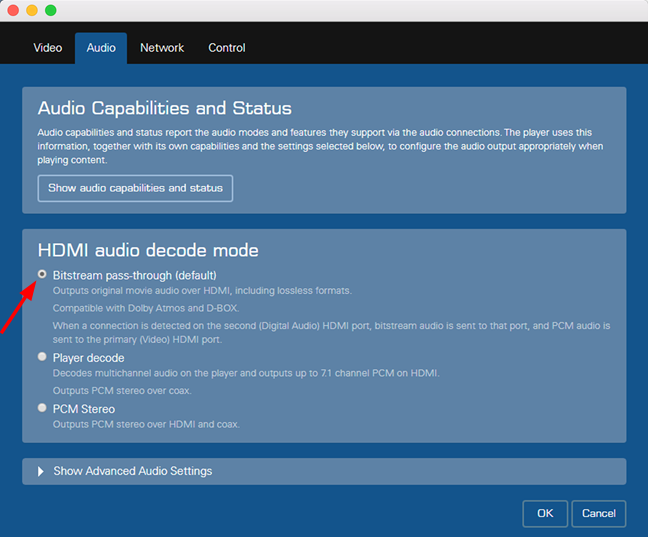Switch to the Video tab
The image size is (648, 537).
pos(48,48)
